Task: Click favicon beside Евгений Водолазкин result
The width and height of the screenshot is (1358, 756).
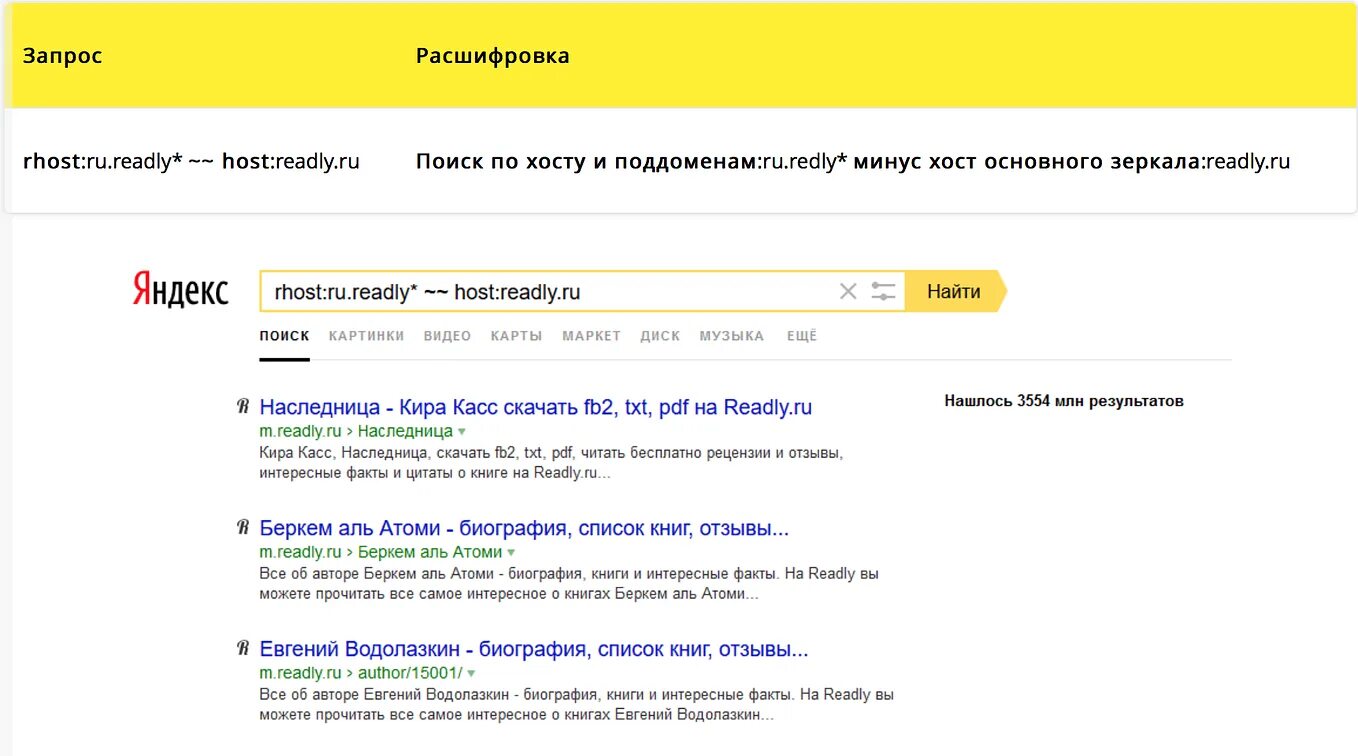Action: 242,649
